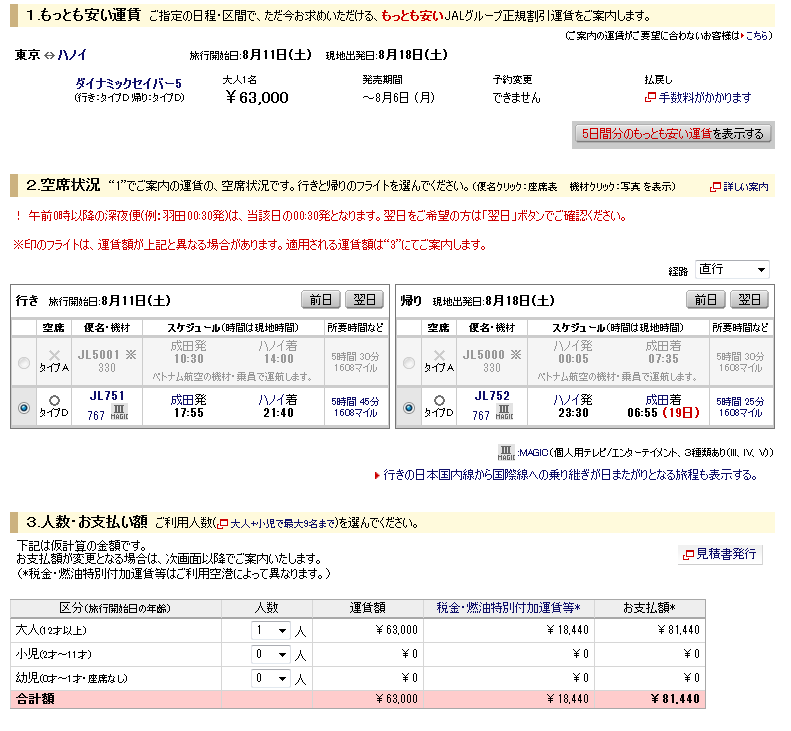Open JL751 flight seat map link
Image resolution: width=791 pixels, height=731 pixels.
tap(107, 396)
